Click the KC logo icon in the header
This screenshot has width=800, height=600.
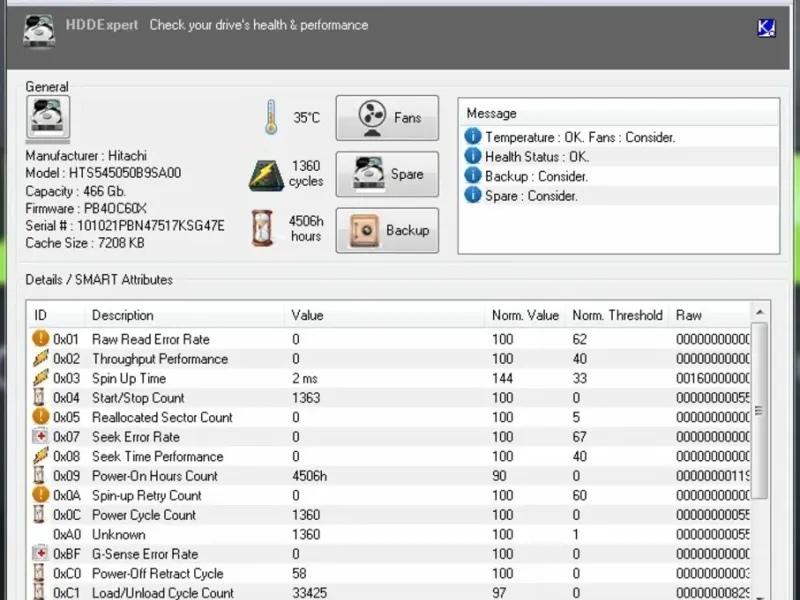[766, 28]
